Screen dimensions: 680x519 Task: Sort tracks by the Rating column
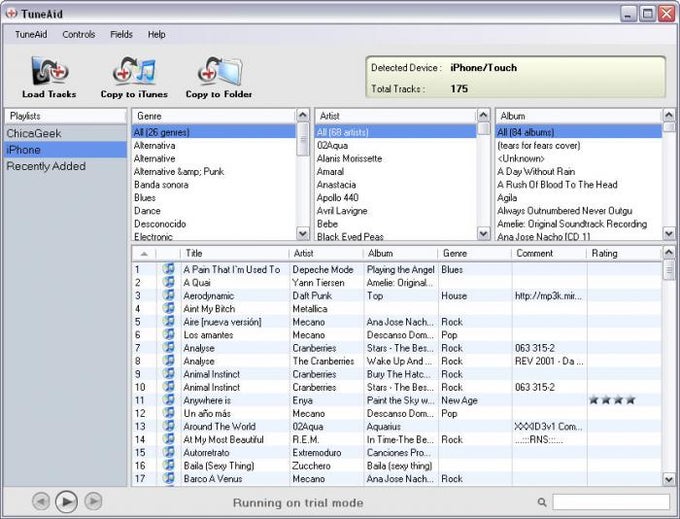624,253
